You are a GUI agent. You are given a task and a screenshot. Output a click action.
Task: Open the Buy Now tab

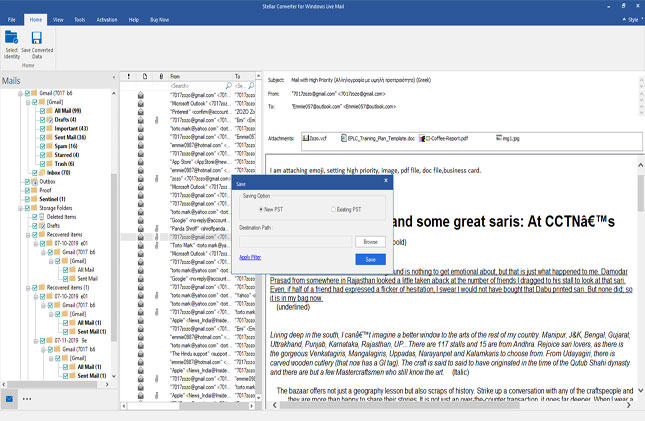click(x=160, y=19)
